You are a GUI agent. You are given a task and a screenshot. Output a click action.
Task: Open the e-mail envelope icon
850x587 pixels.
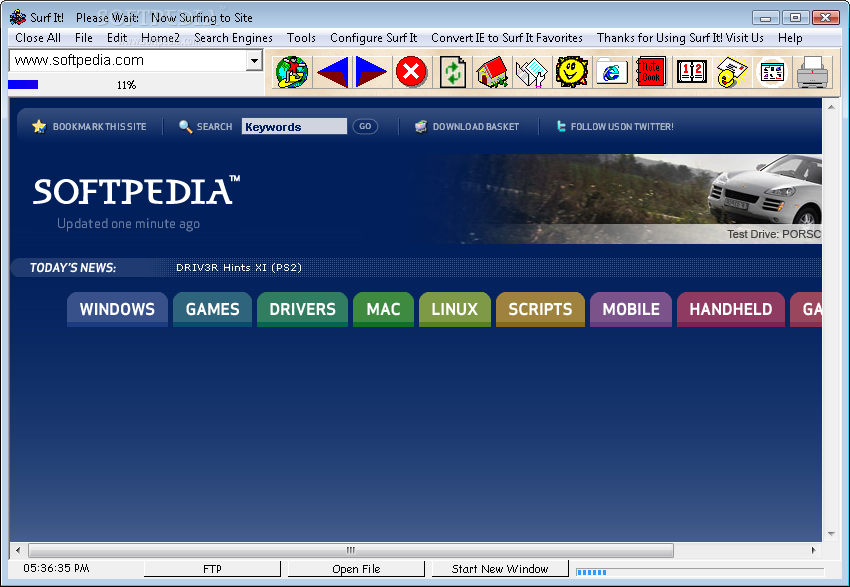pyautogui.click(x=732, y=72)
